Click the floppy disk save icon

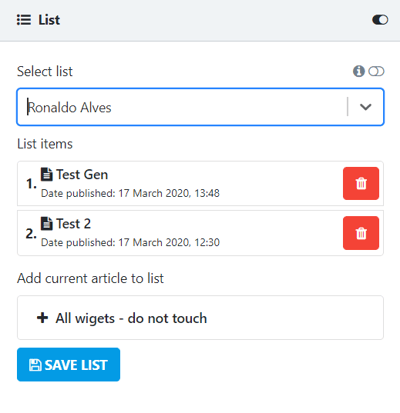click(35, 365)
